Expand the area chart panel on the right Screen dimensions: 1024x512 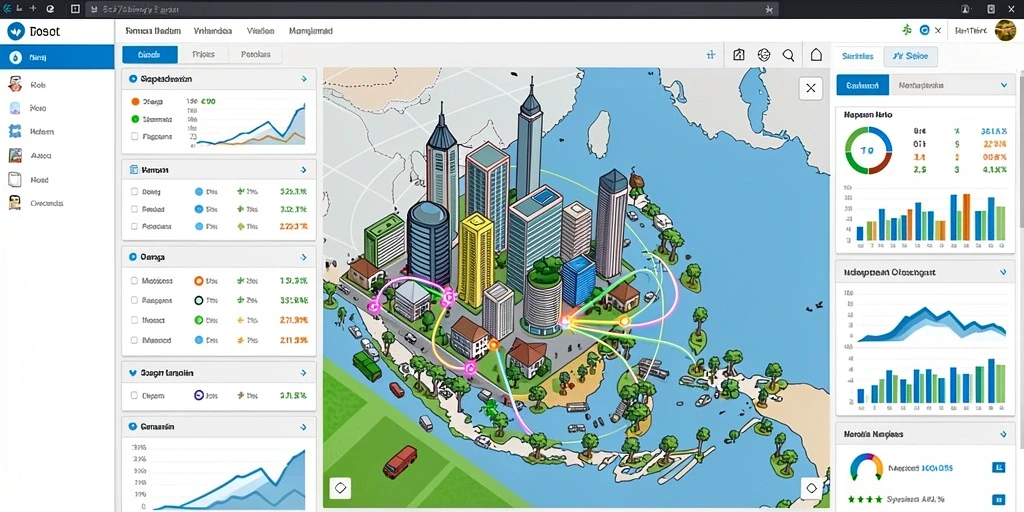1003,272
